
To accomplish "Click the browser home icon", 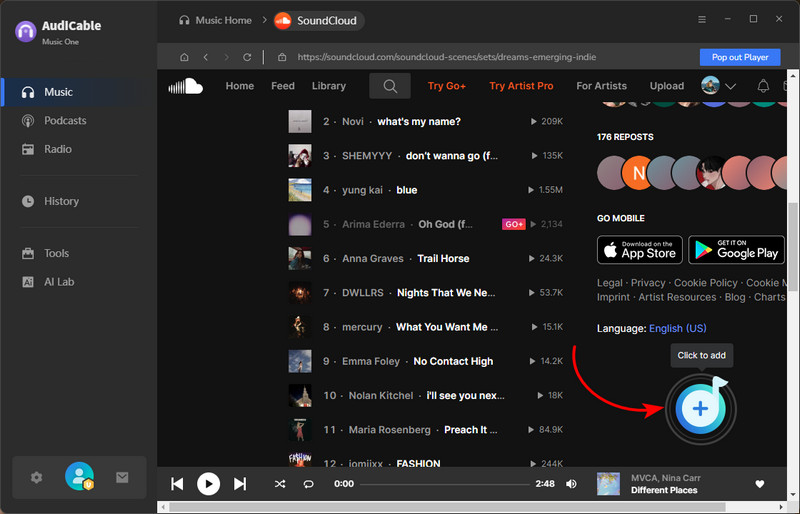I will (x=184, y=57).
